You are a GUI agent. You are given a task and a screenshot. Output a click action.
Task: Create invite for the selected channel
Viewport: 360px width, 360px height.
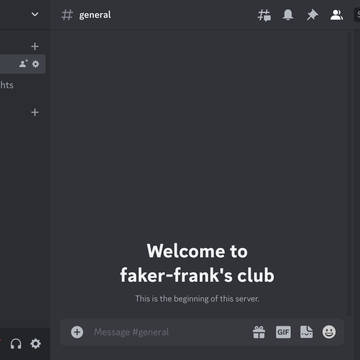[23, 64]
